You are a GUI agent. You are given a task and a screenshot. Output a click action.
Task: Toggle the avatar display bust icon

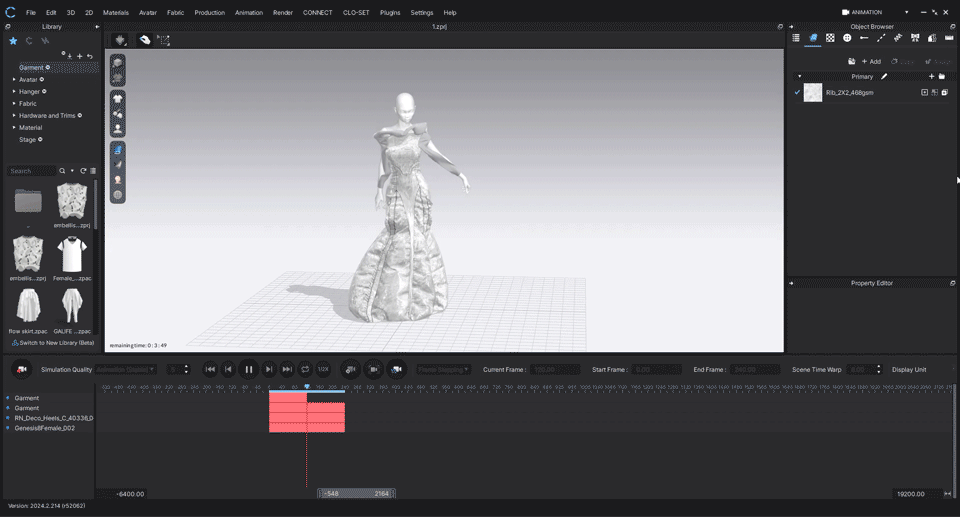point(118,128)
